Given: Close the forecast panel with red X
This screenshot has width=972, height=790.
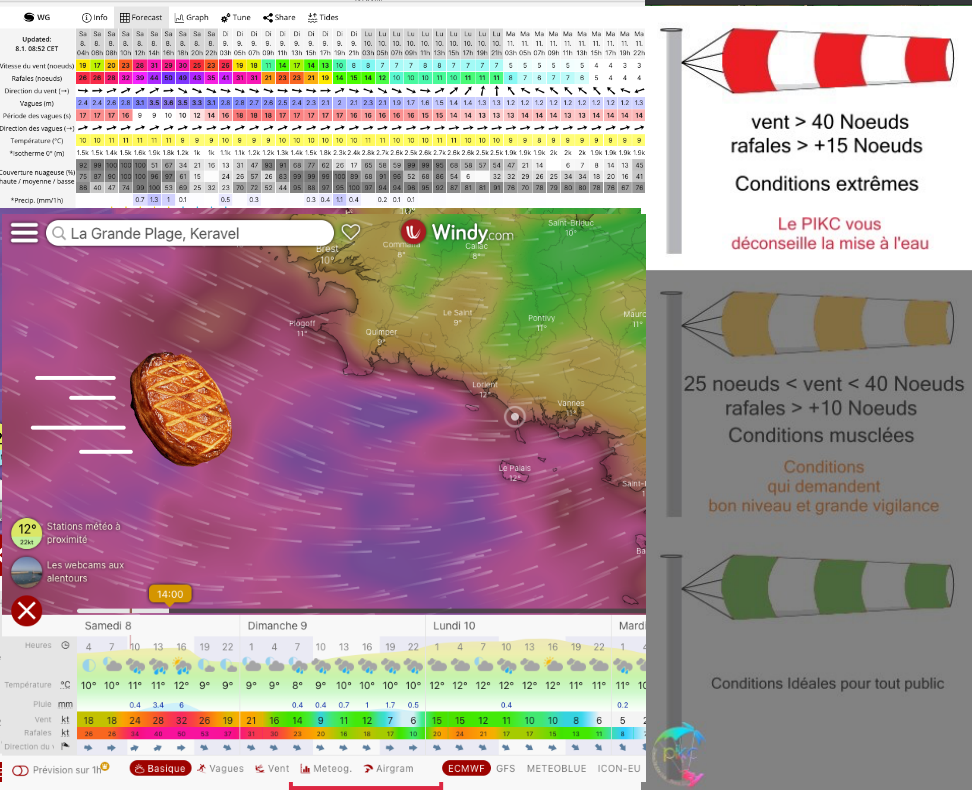Looking at the screenshot, I should click(x=27, y=610).
